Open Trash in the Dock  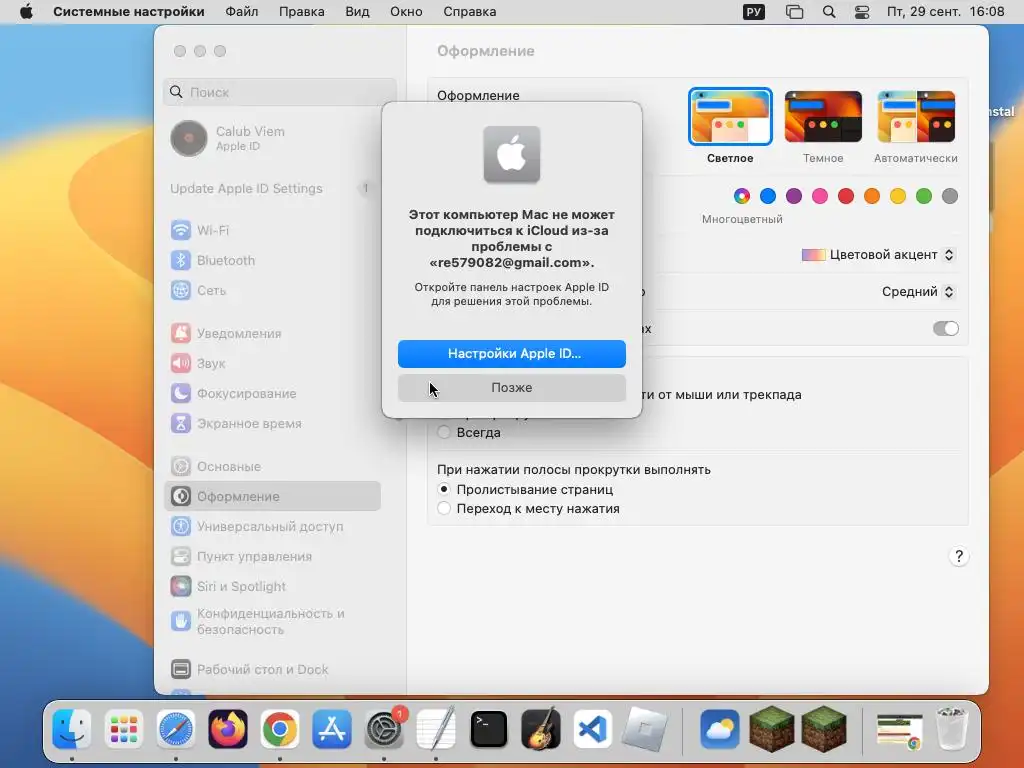[952, 729]
